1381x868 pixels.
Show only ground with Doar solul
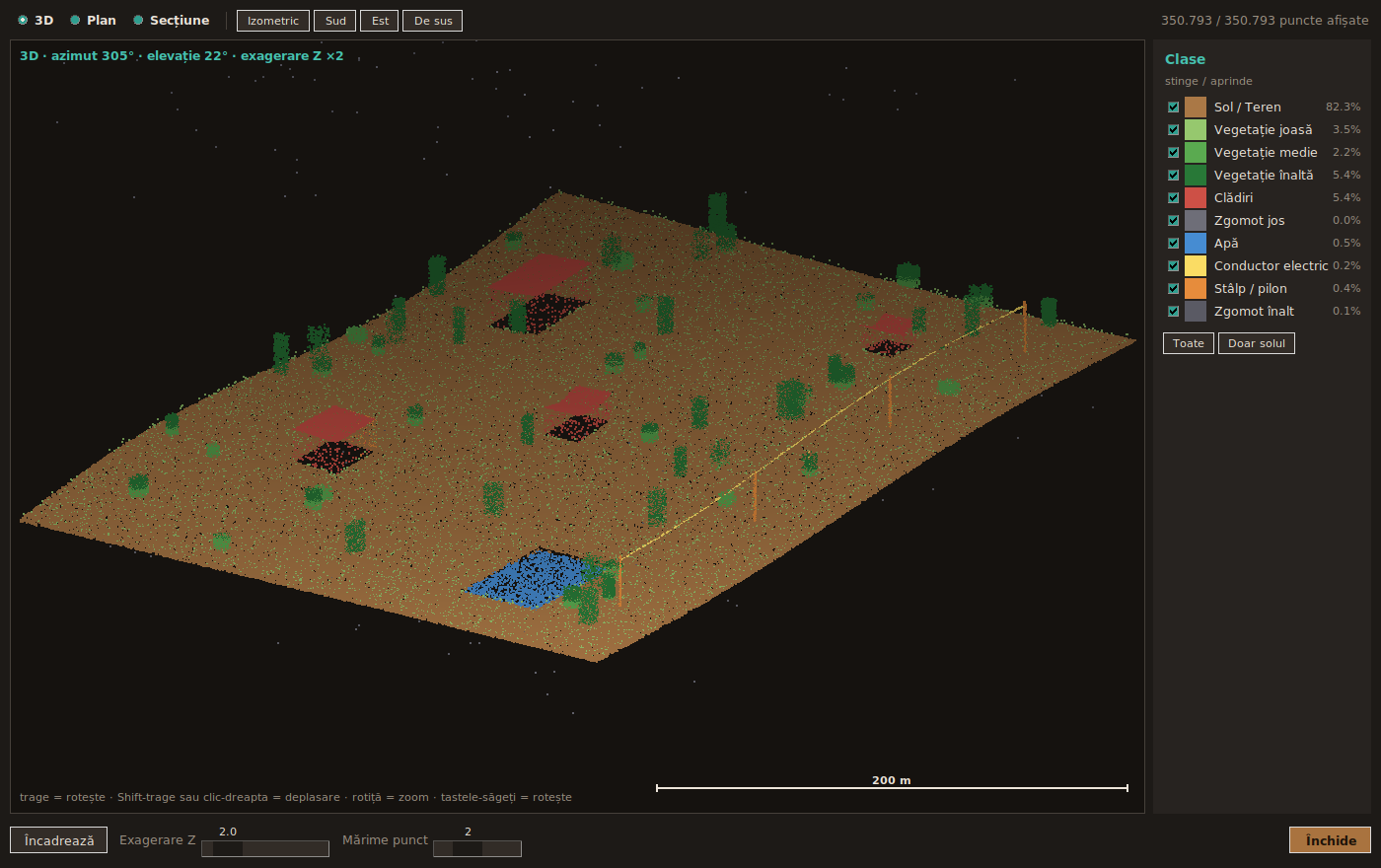point(1257,343)
